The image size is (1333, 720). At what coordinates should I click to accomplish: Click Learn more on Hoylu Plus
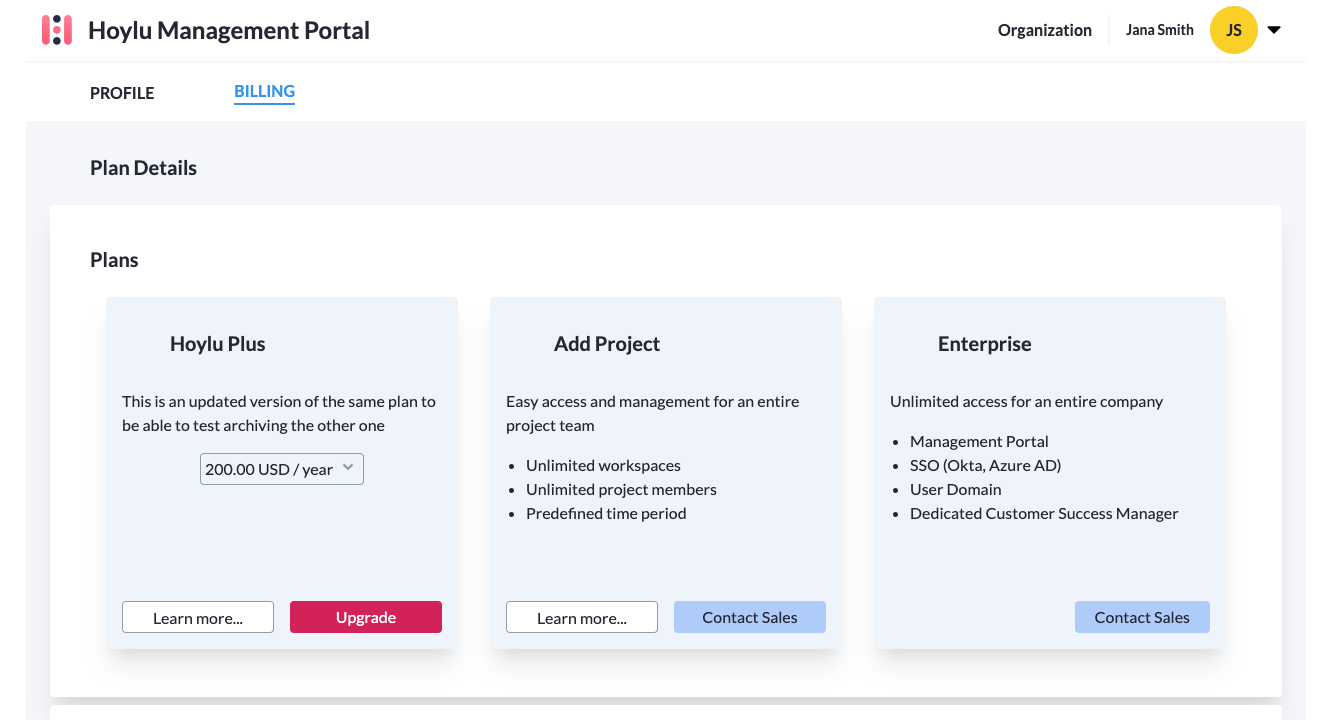click(198, 618)
